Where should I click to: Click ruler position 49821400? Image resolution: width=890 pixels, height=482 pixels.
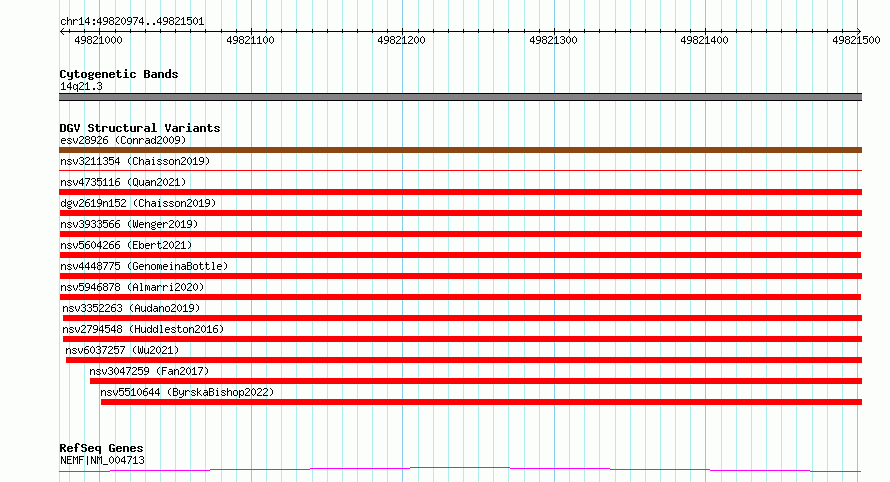click(x=704, y=40)
